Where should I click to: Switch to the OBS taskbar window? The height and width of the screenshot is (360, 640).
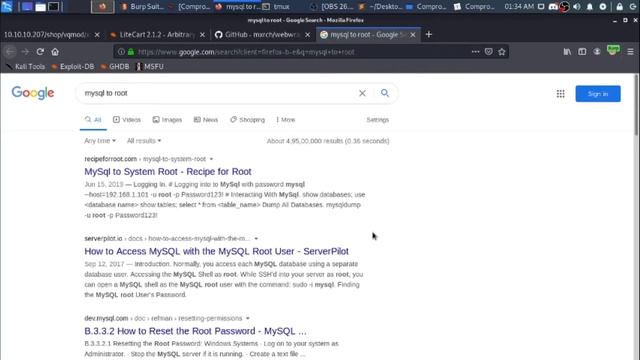332,7
